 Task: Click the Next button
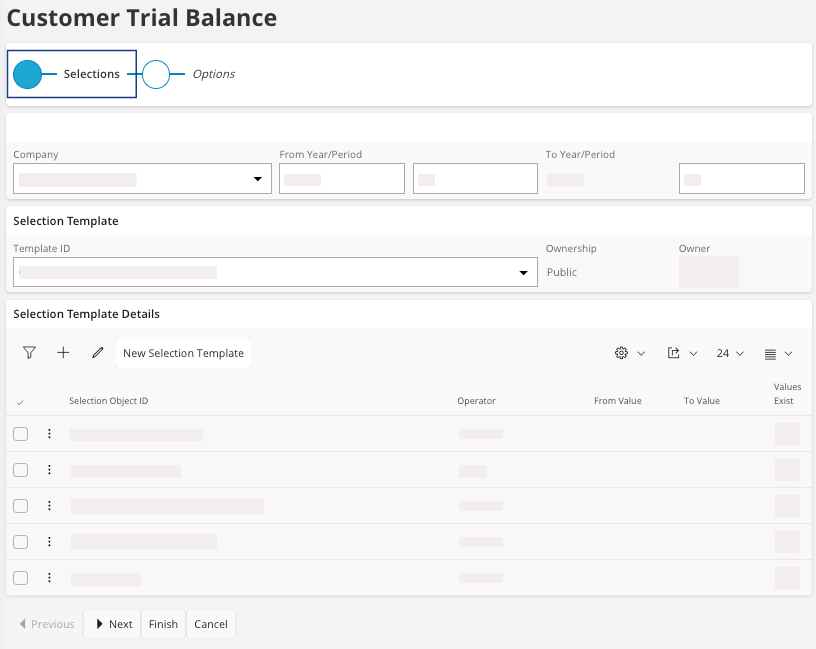point(112,624)
